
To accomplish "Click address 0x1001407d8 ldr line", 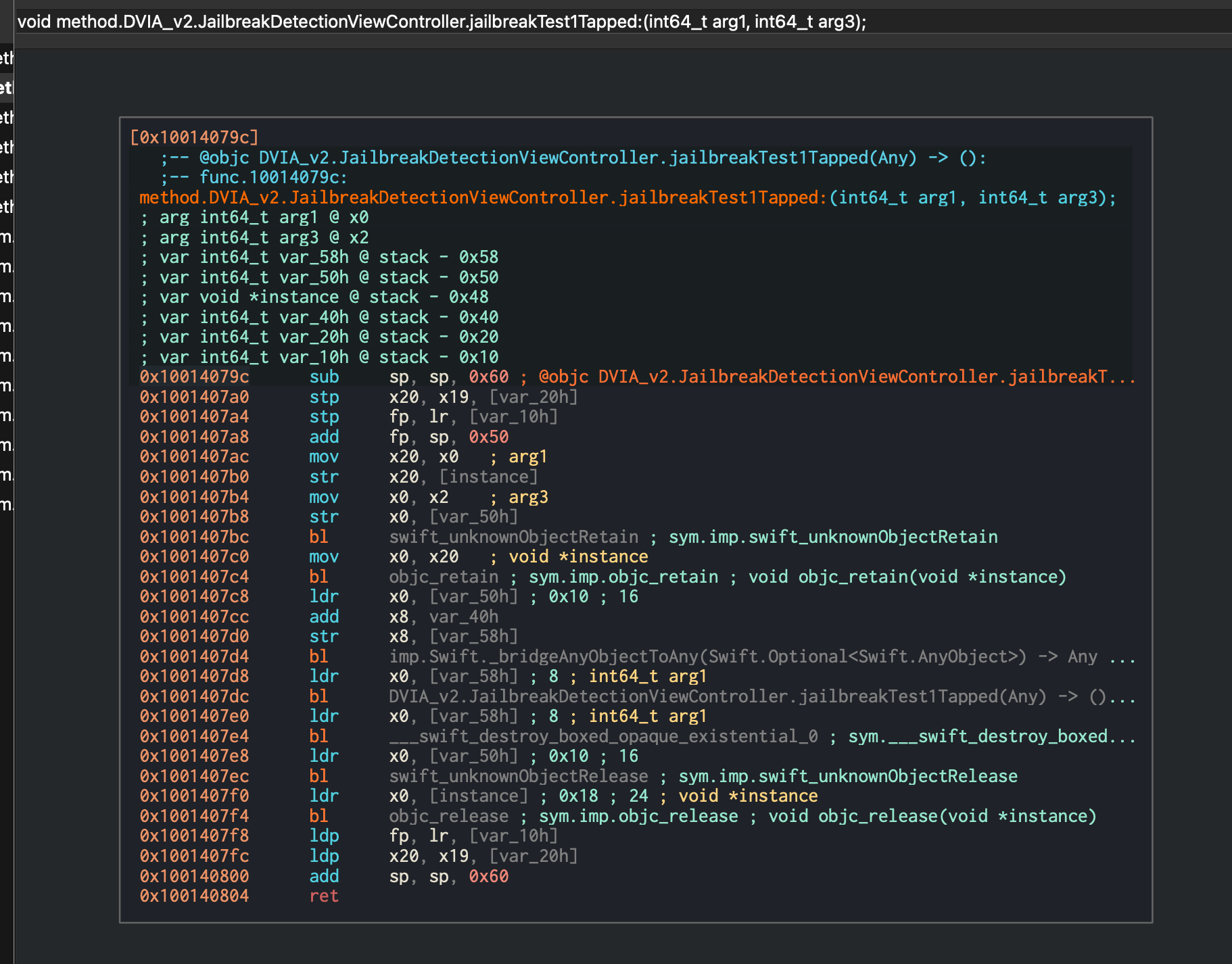I will (423, 676).
